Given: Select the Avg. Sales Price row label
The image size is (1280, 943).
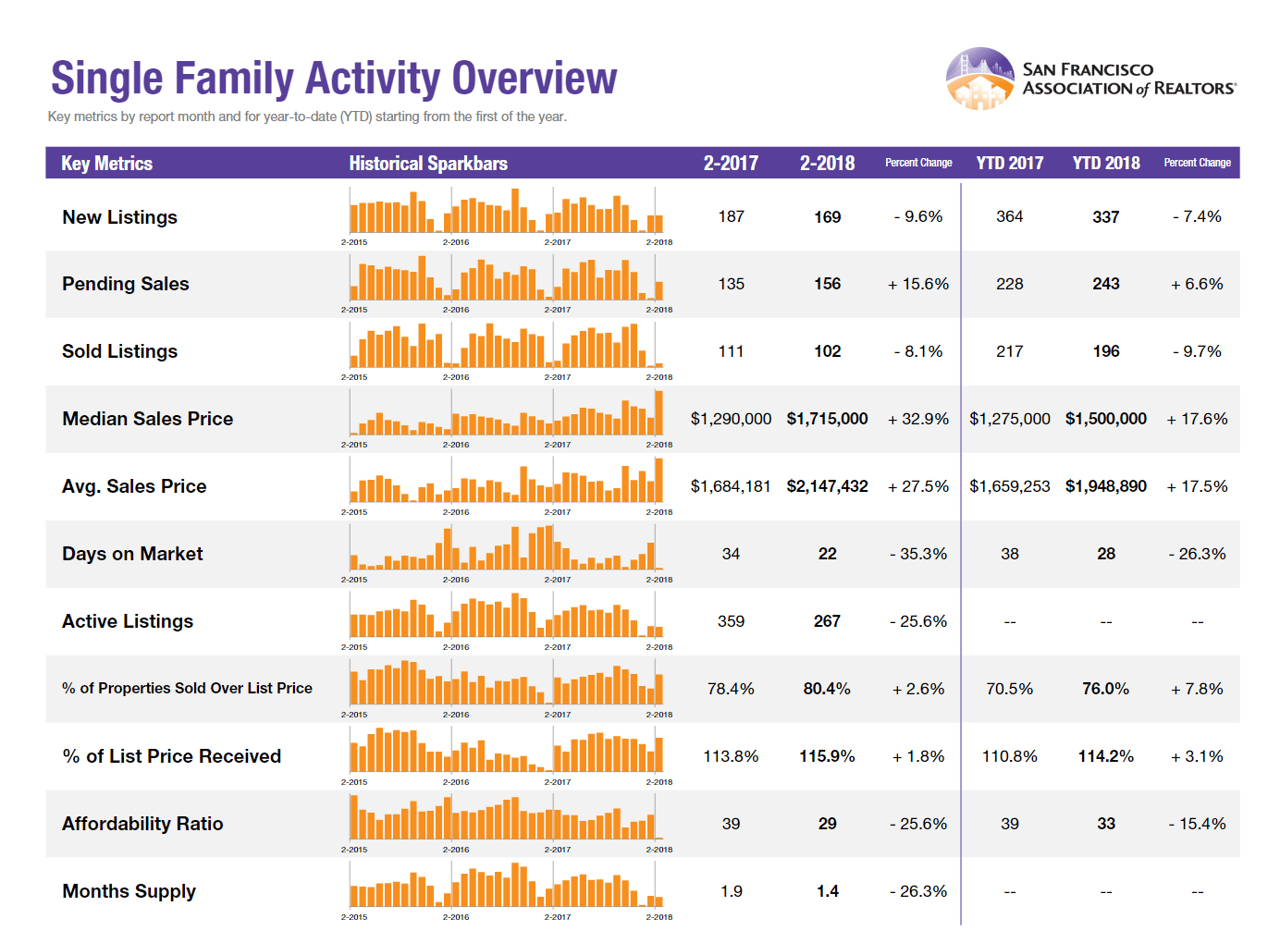Looking at the screenshot, I should [134, 487].
